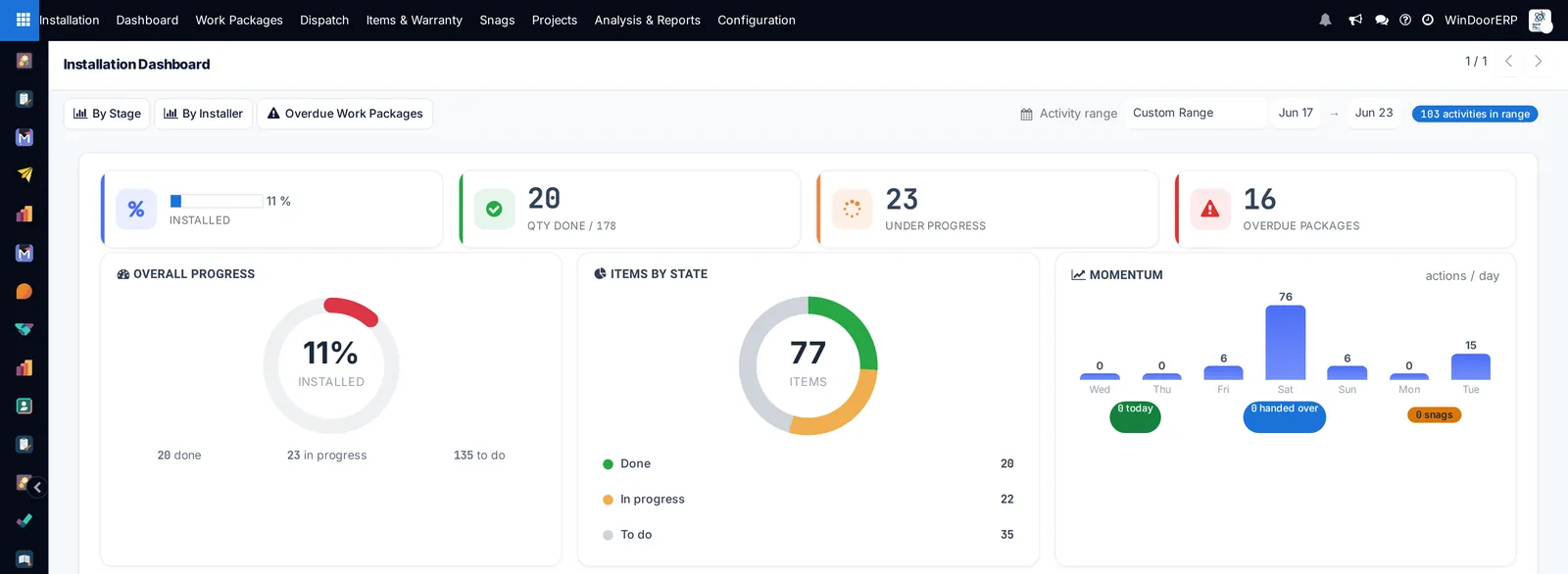Open the notifications bell
The height and width of the screenshot is (574, 1568).
click(x=1325, y=20)
